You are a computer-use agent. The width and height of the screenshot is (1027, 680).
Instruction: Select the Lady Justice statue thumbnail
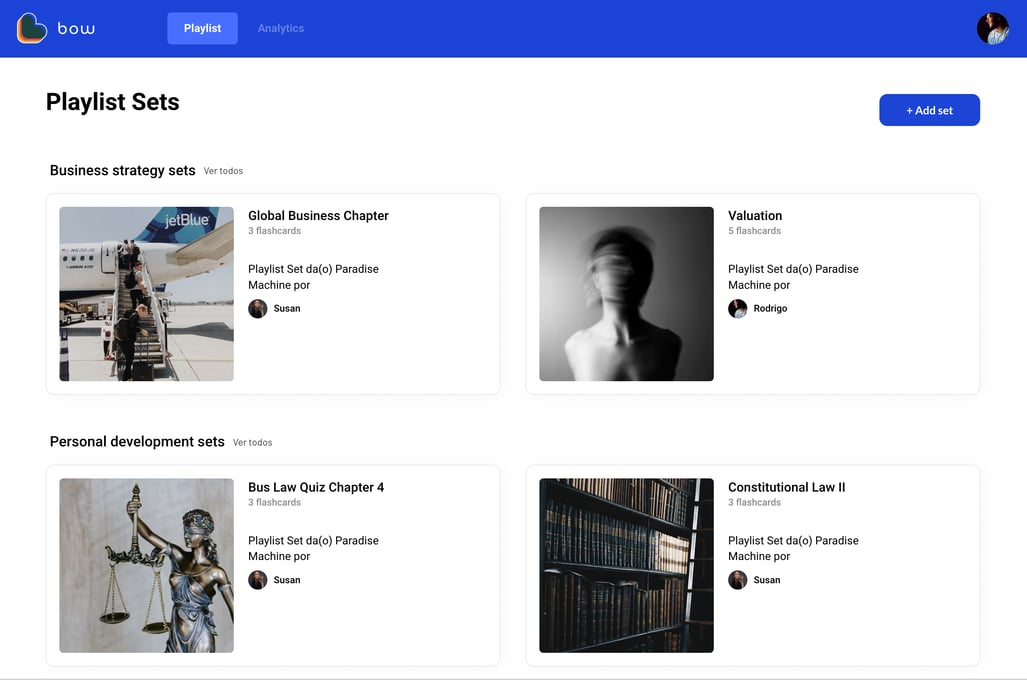pyautogui.click(x=147, y=565)
